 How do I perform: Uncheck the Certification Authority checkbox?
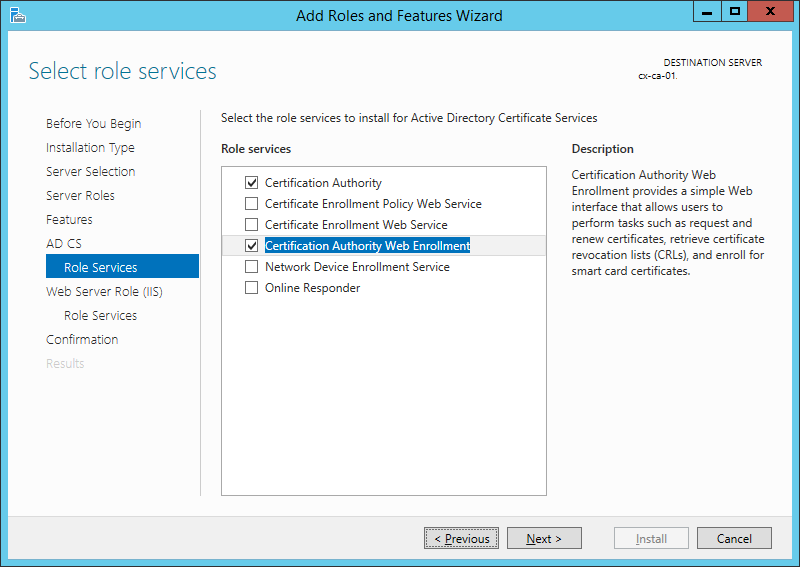pos(251,183)
